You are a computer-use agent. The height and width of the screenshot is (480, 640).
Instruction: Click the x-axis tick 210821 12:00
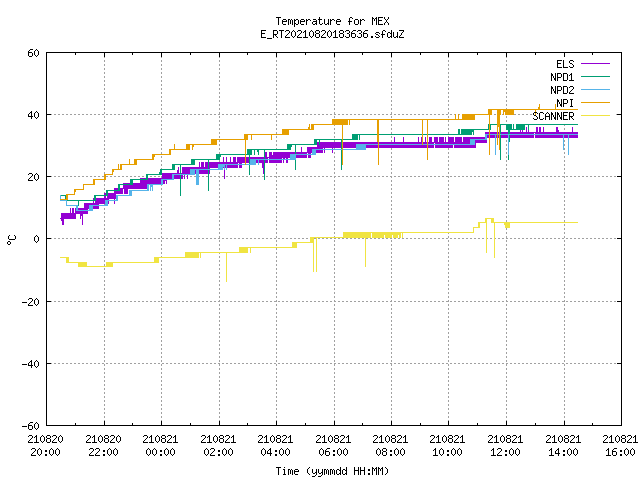tap(506, 446)
